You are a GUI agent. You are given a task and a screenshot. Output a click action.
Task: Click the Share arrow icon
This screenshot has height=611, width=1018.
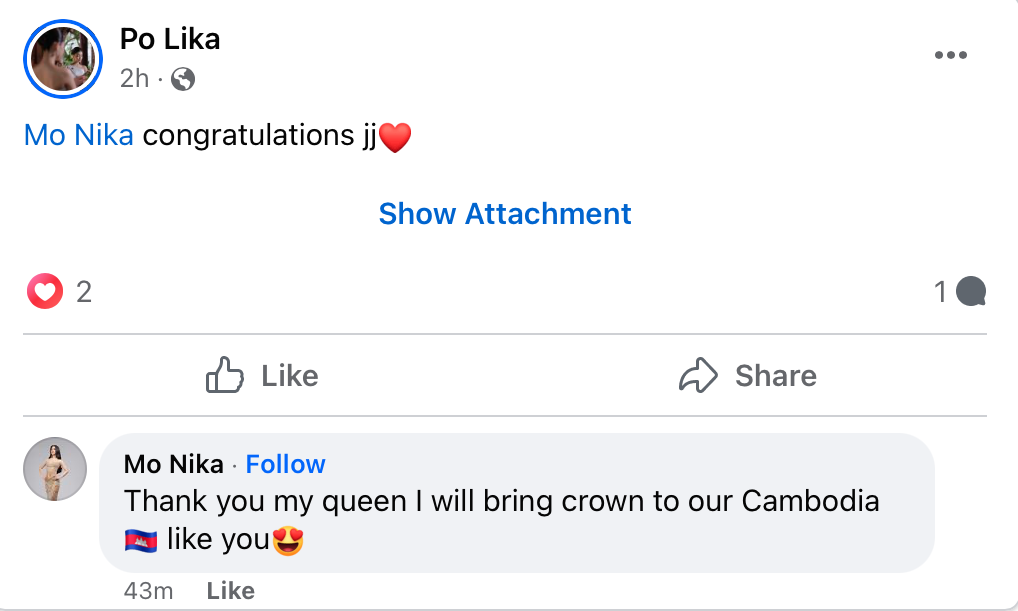pyautogui.click(x=698, y=376)
